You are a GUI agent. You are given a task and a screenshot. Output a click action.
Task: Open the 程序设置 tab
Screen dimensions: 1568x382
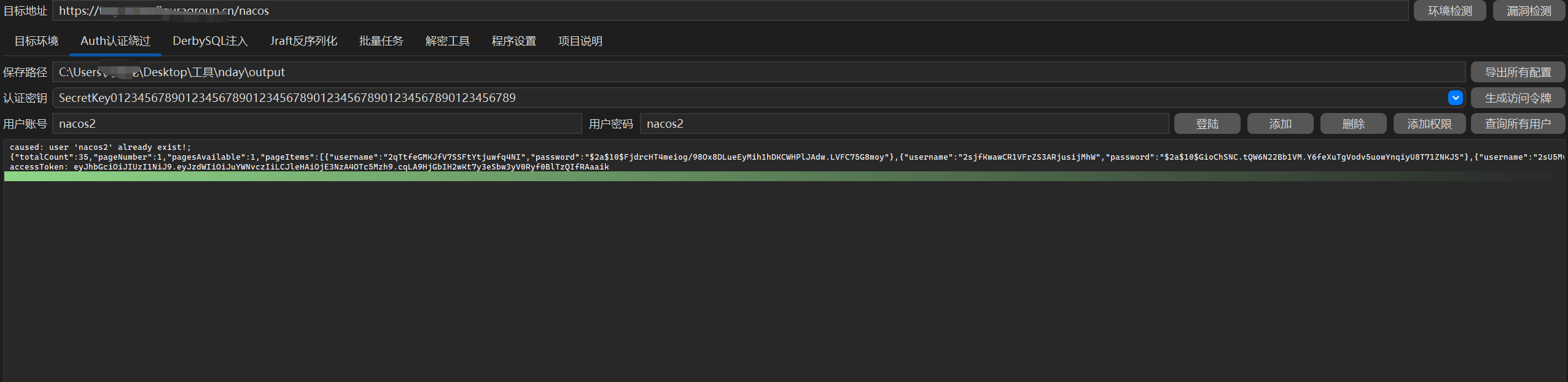pyautogui.click(x=513, y=41)
